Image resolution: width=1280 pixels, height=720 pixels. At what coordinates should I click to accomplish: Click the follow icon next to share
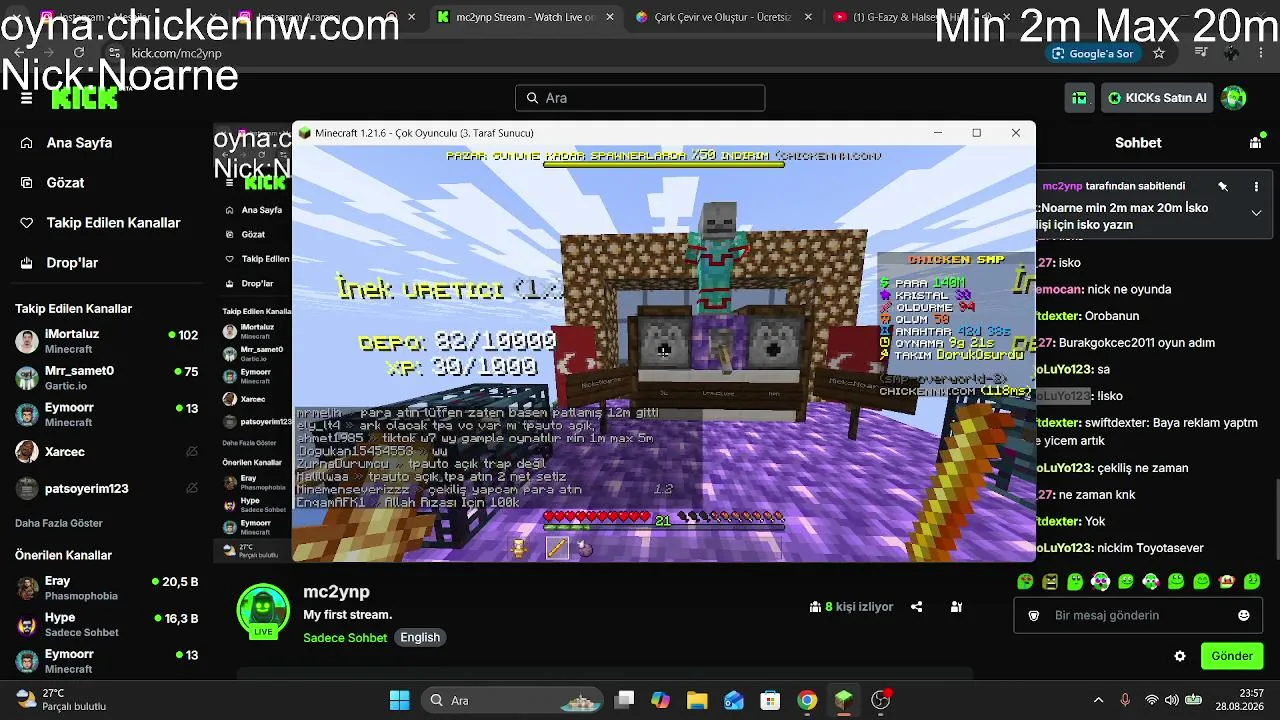956,607
